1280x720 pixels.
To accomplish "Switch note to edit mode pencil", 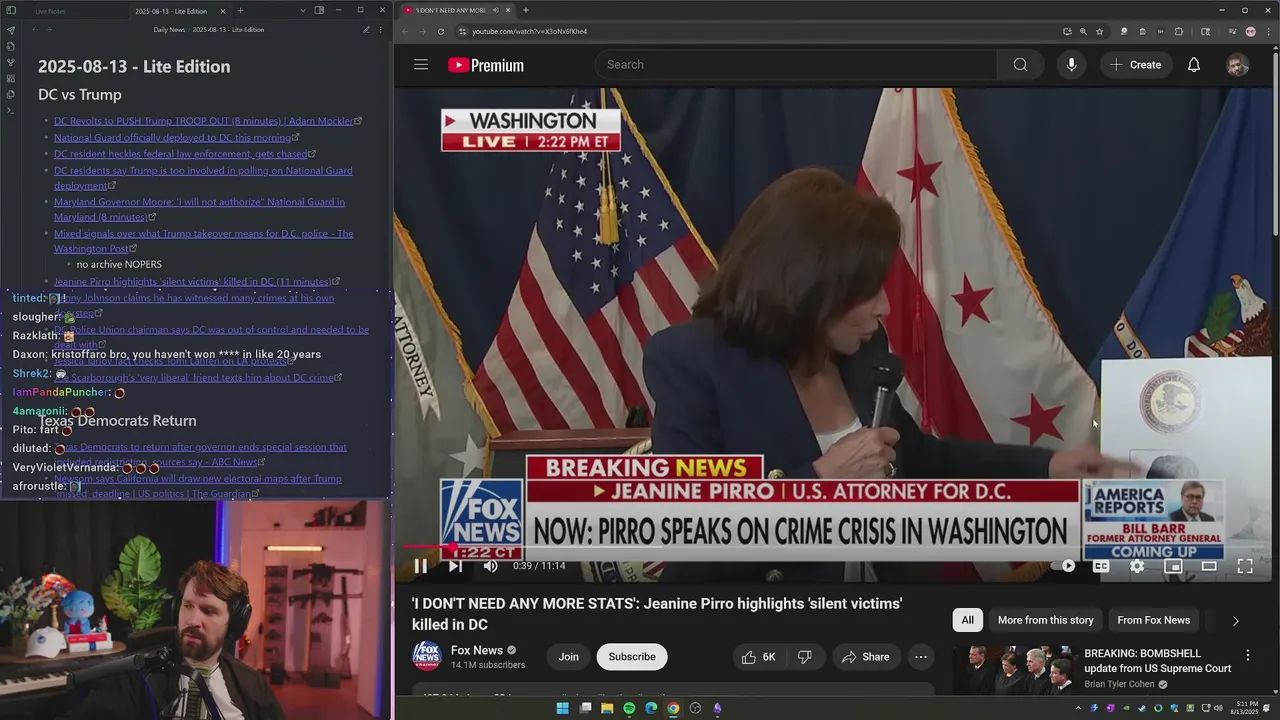I will coord(366,30).
